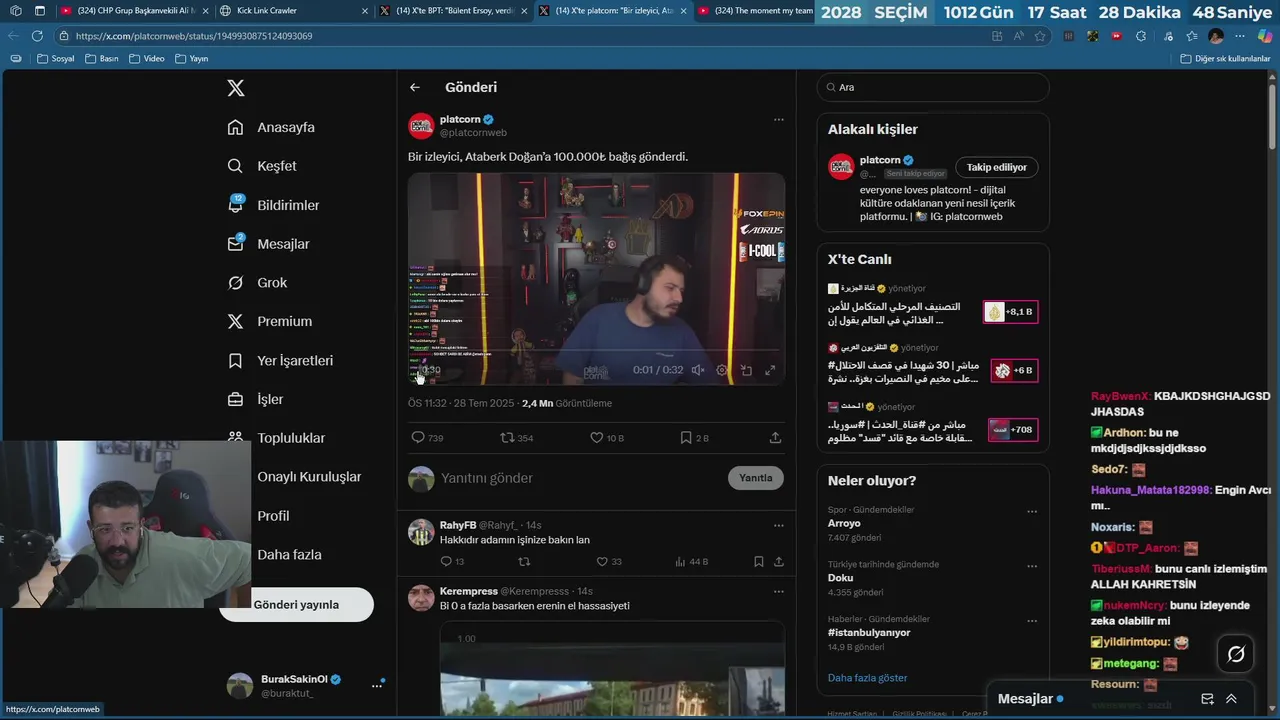Open options for Arroyo trend
Viewport: 1280px width, 720px height.
pyautogui.click(x=1032, y=511)
